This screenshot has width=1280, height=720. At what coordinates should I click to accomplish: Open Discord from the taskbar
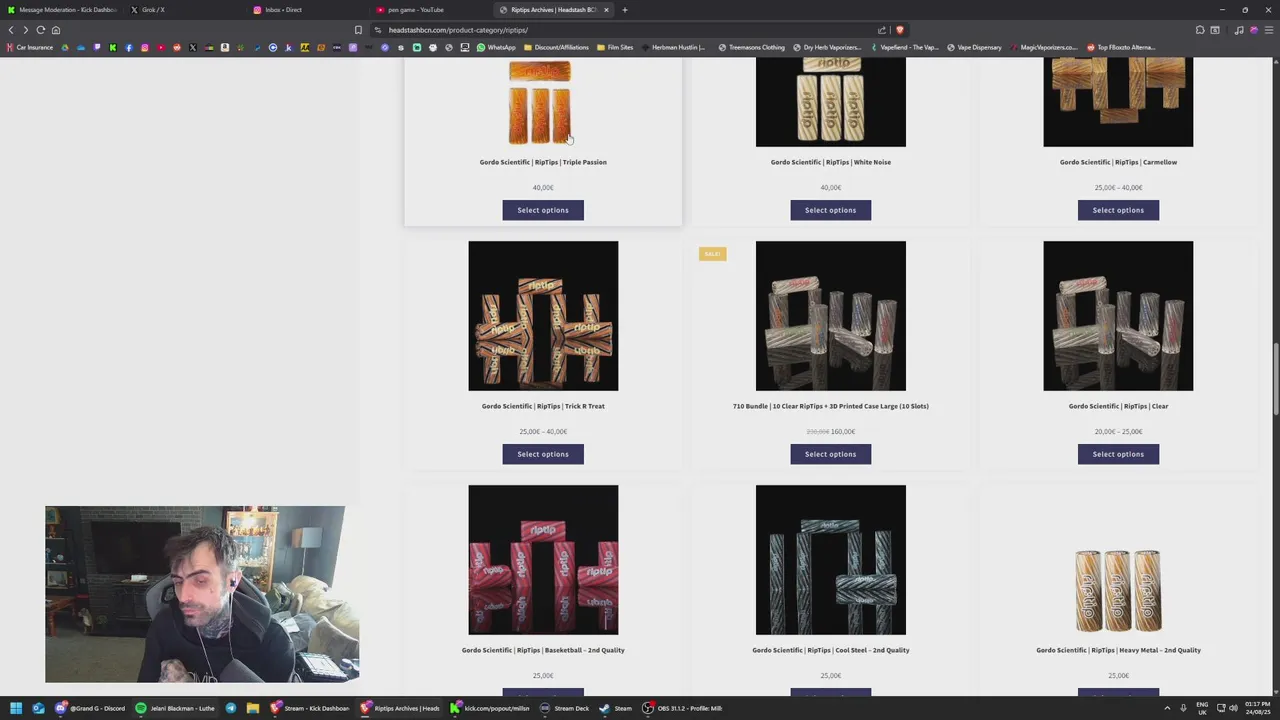pyautogui.click(x=92, y=708)
